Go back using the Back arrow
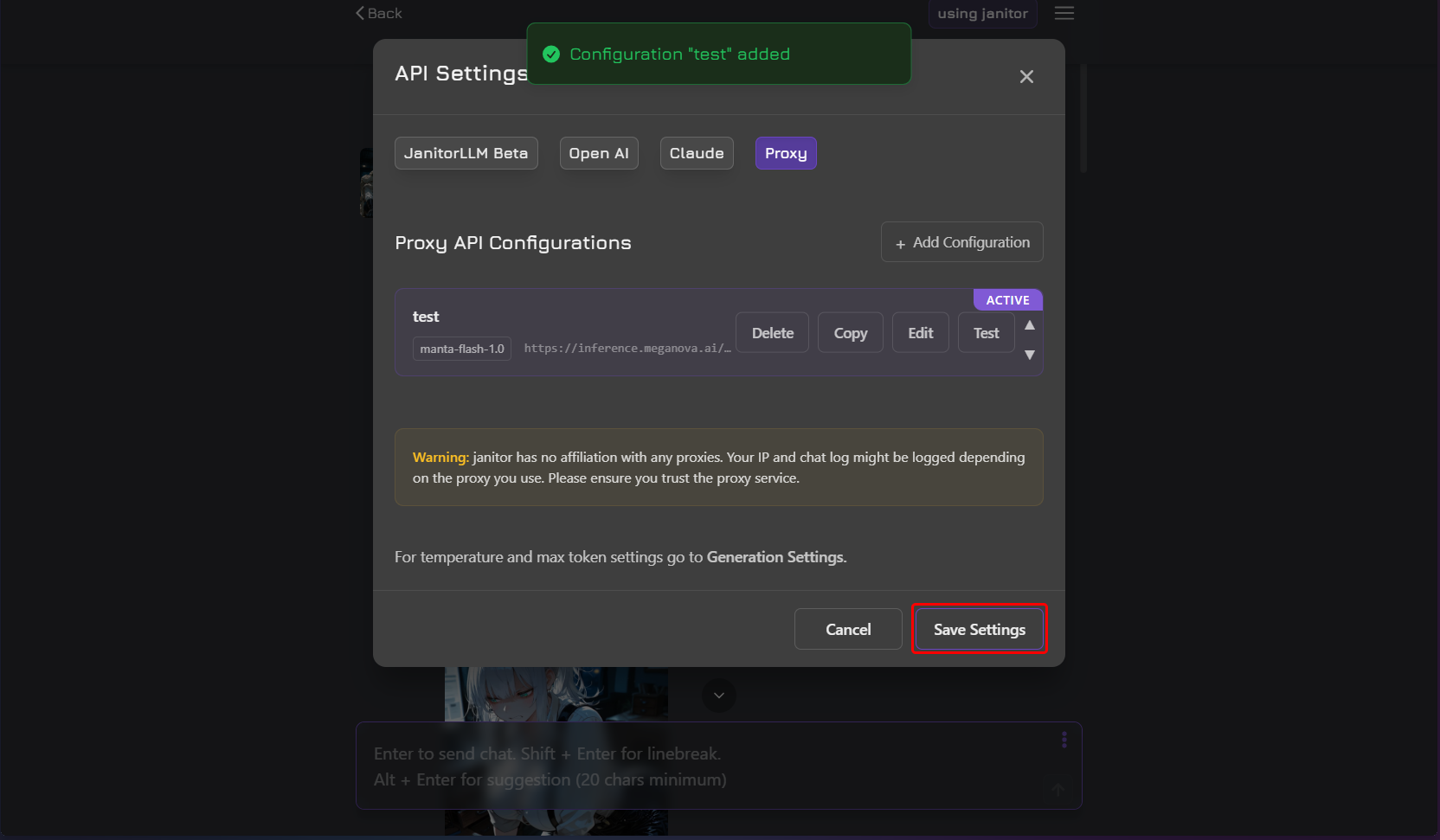1440x840 pixels. [x=379, y=13]
